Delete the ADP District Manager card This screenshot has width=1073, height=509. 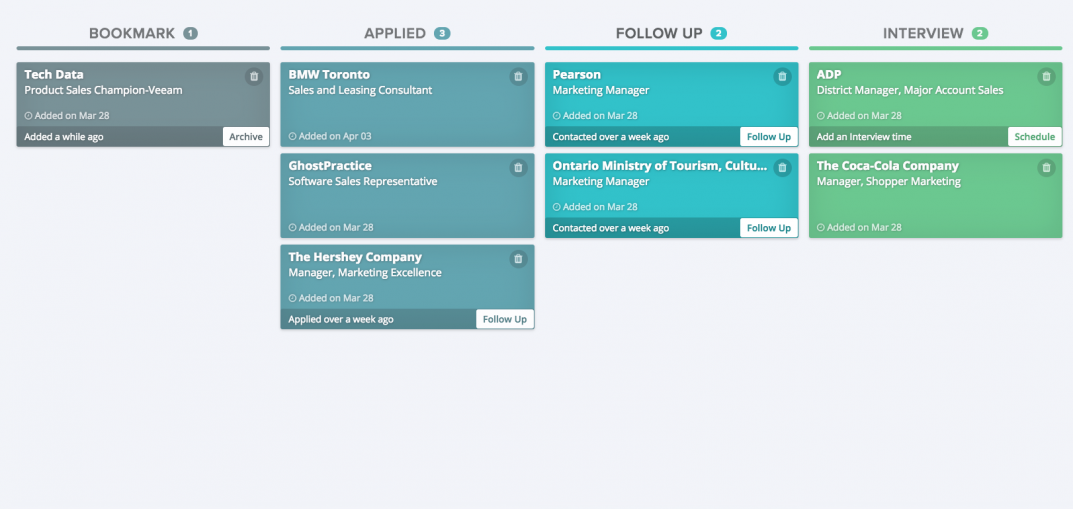point(1046,76)
